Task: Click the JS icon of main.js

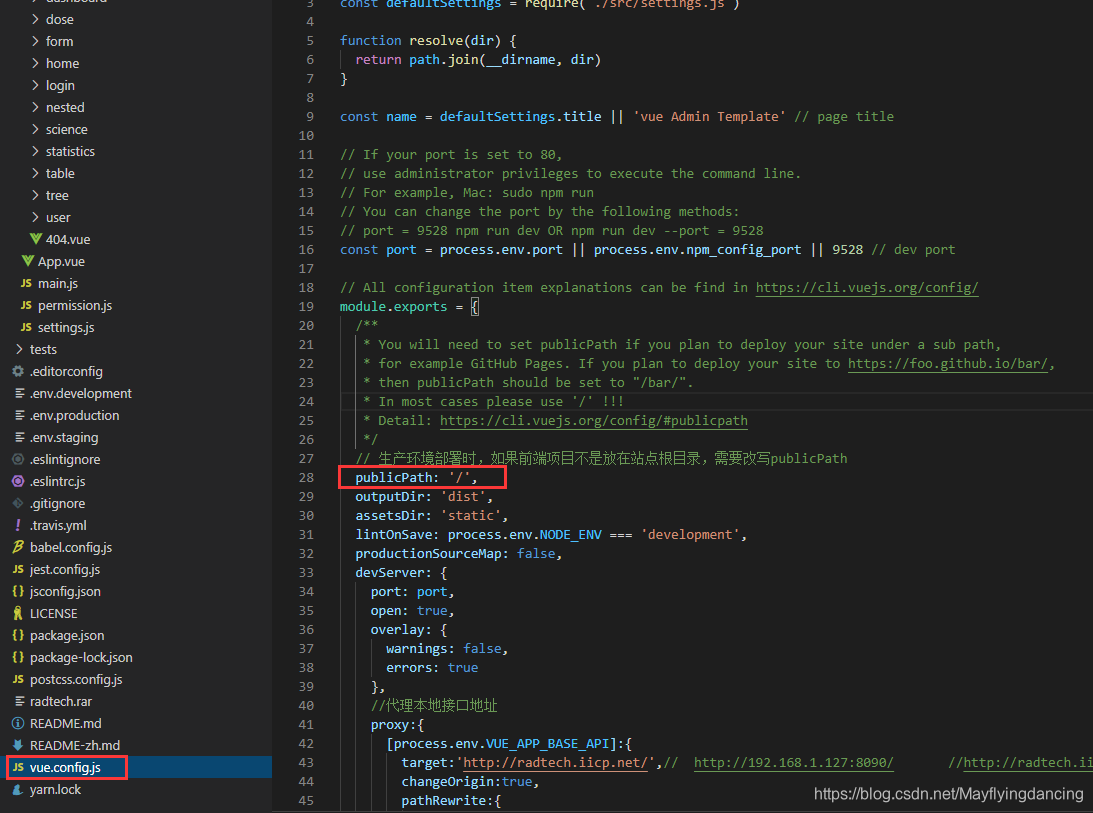Action: [26, 283]
